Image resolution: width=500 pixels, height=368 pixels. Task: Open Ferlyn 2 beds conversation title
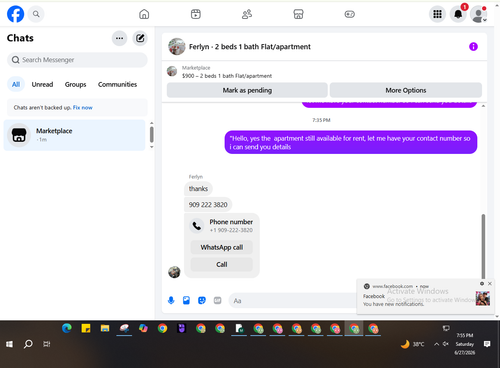tap(250, 47)
